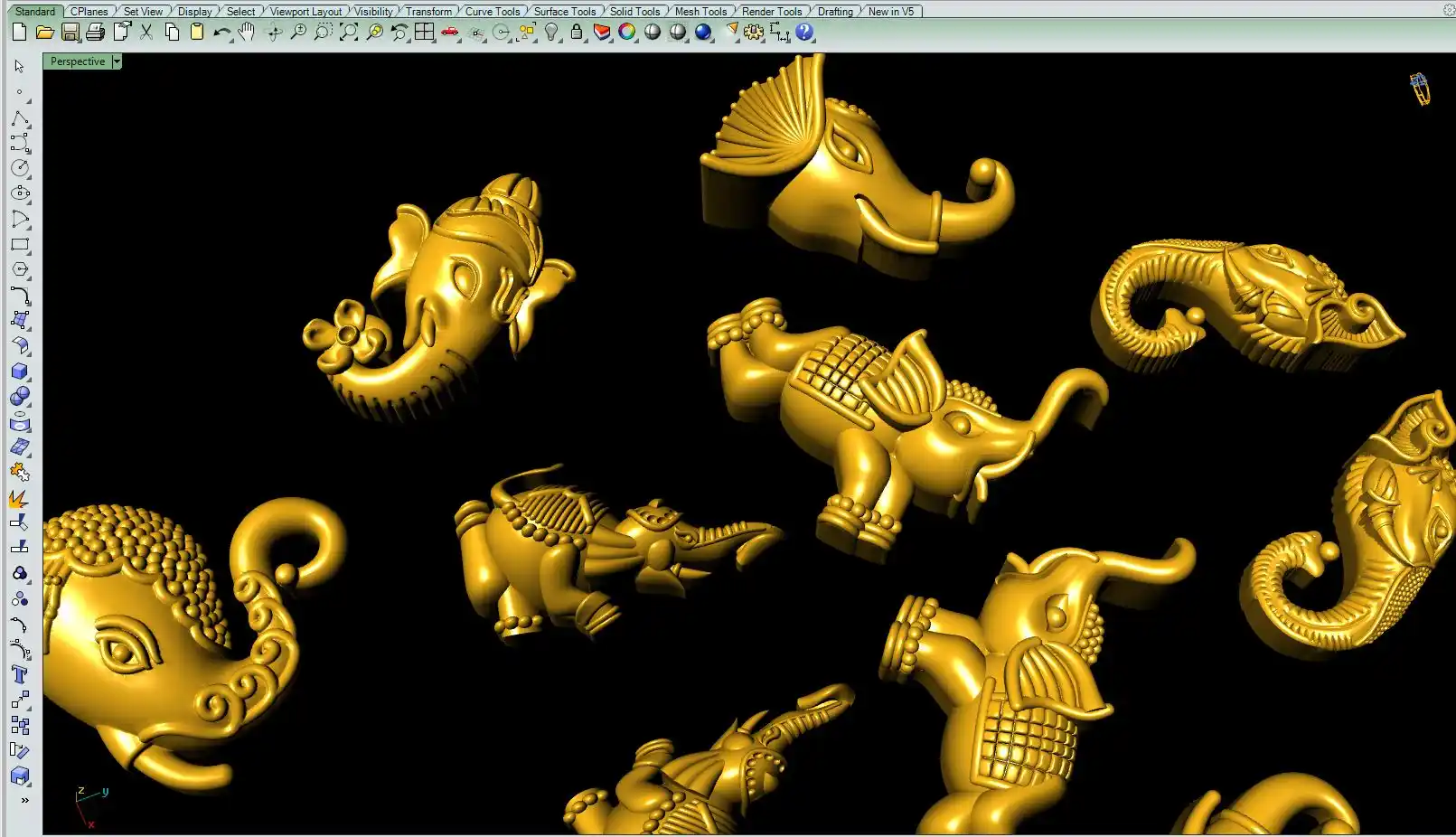The image size is (1456, 837).
Task: Expand the Perspective viewport dropdown arrow
Action: tap(117, 61)
